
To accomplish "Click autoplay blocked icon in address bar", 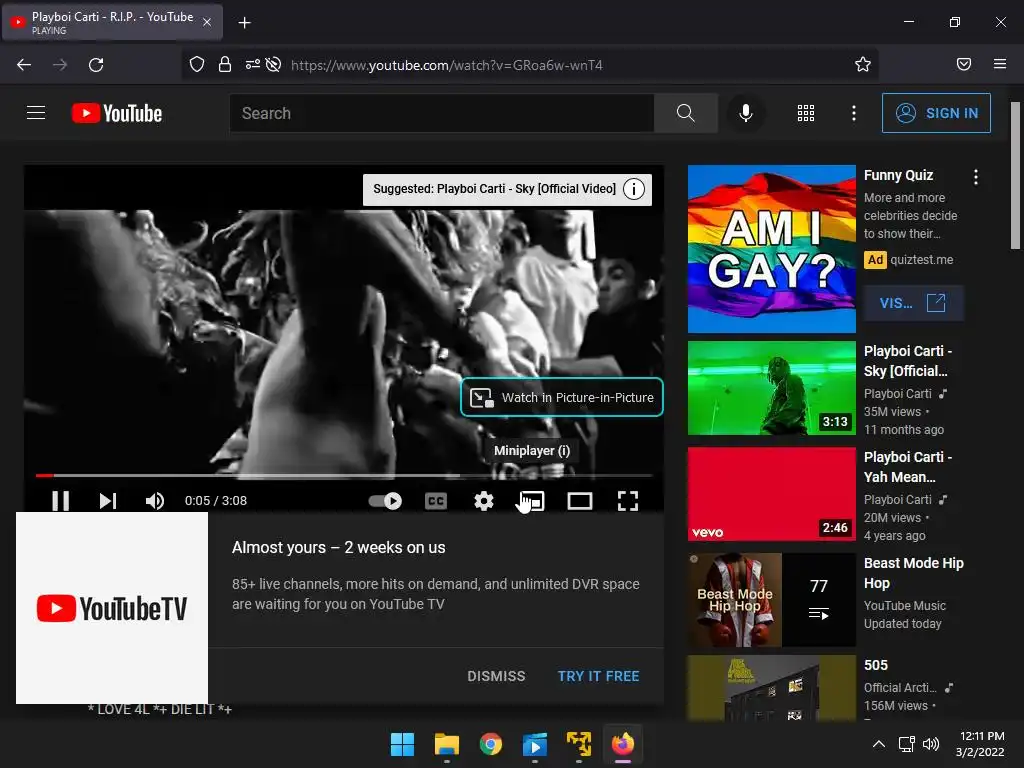I will tap(274, 64).
